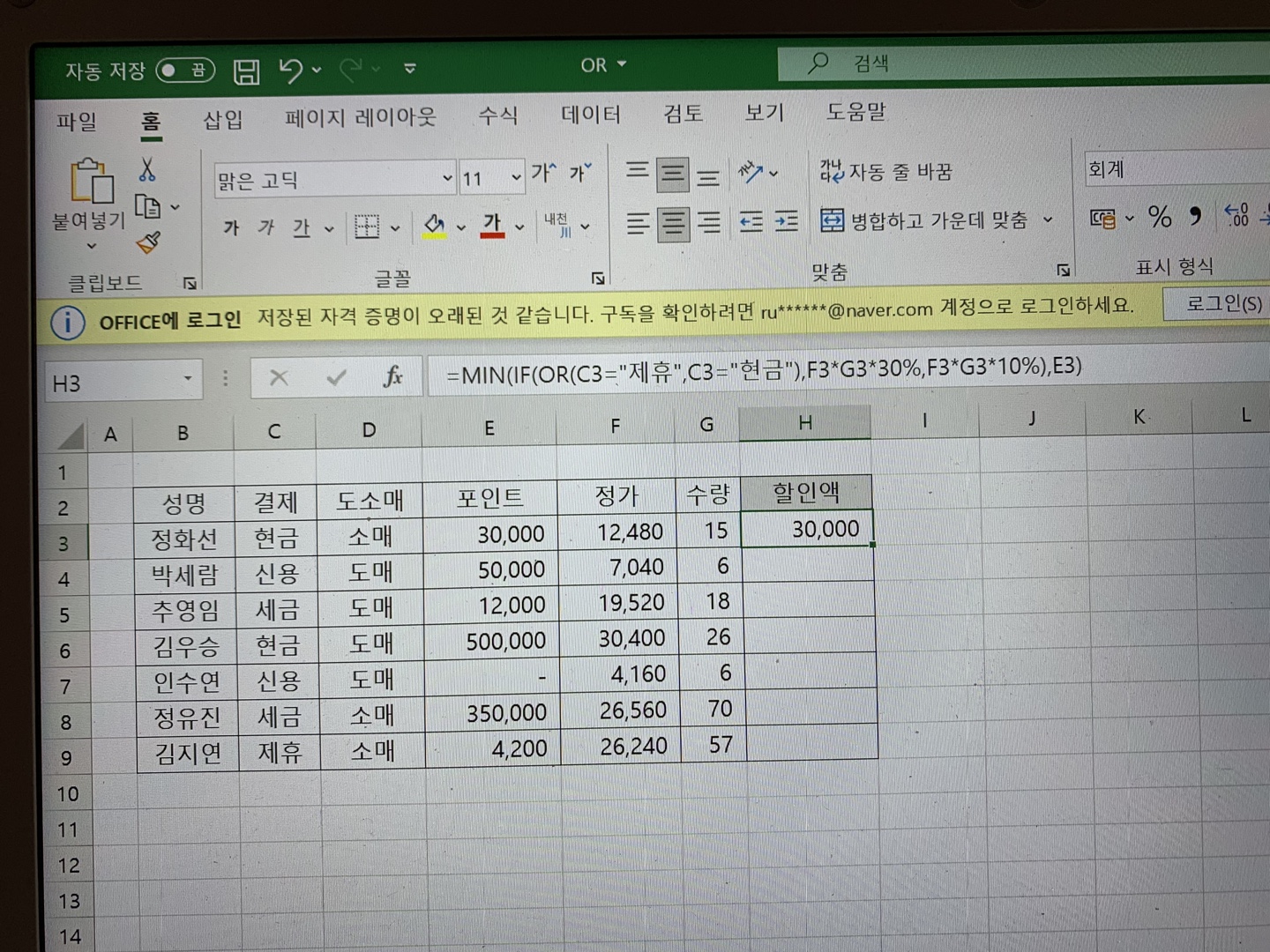Select cell E6 containing 500,000
The height and width of the screenshot is (952, 1270).
(x=490, y=641)
